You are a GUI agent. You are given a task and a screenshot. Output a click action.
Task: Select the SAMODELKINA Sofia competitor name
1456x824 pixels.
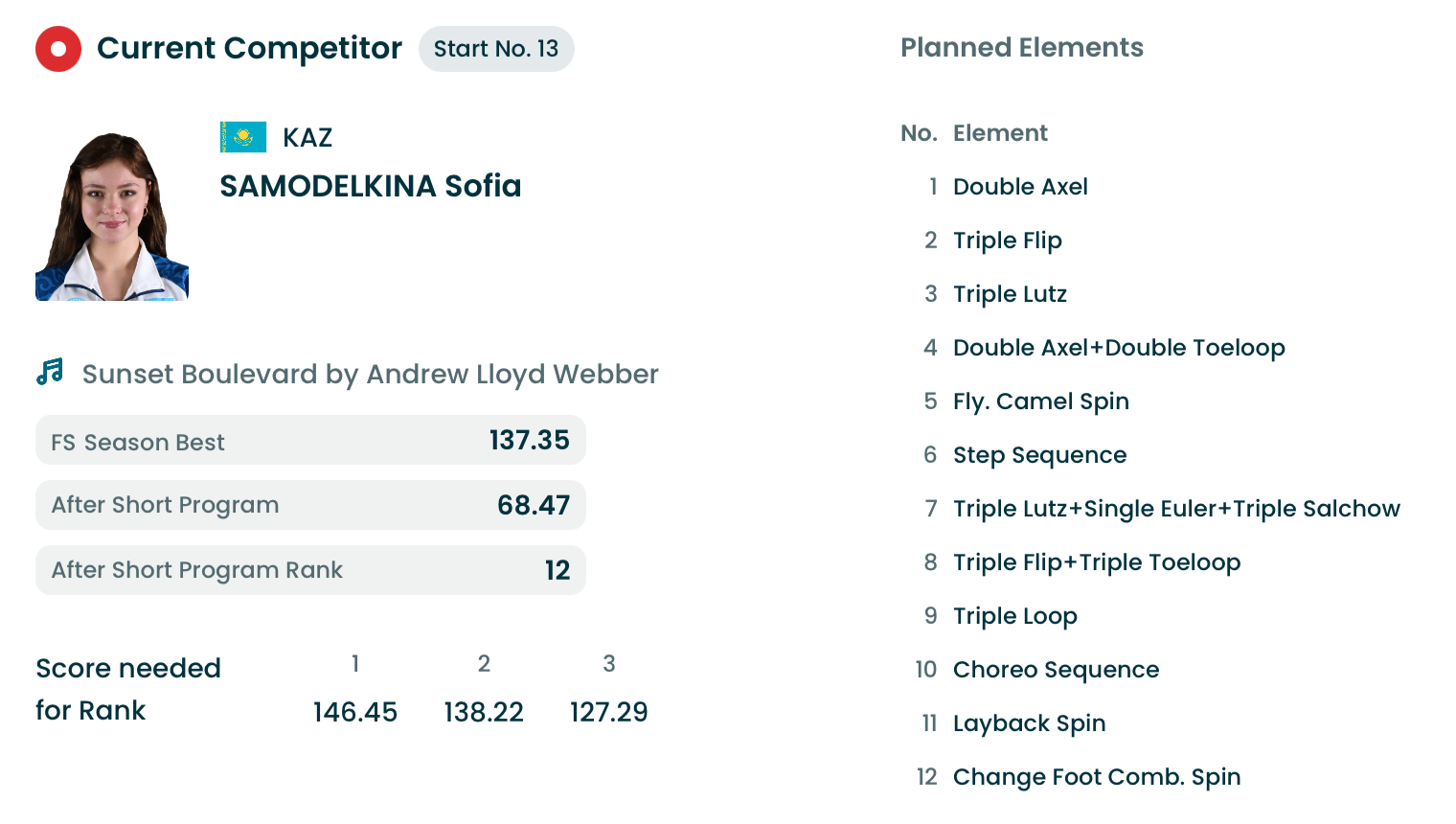[x=370, y=186]
